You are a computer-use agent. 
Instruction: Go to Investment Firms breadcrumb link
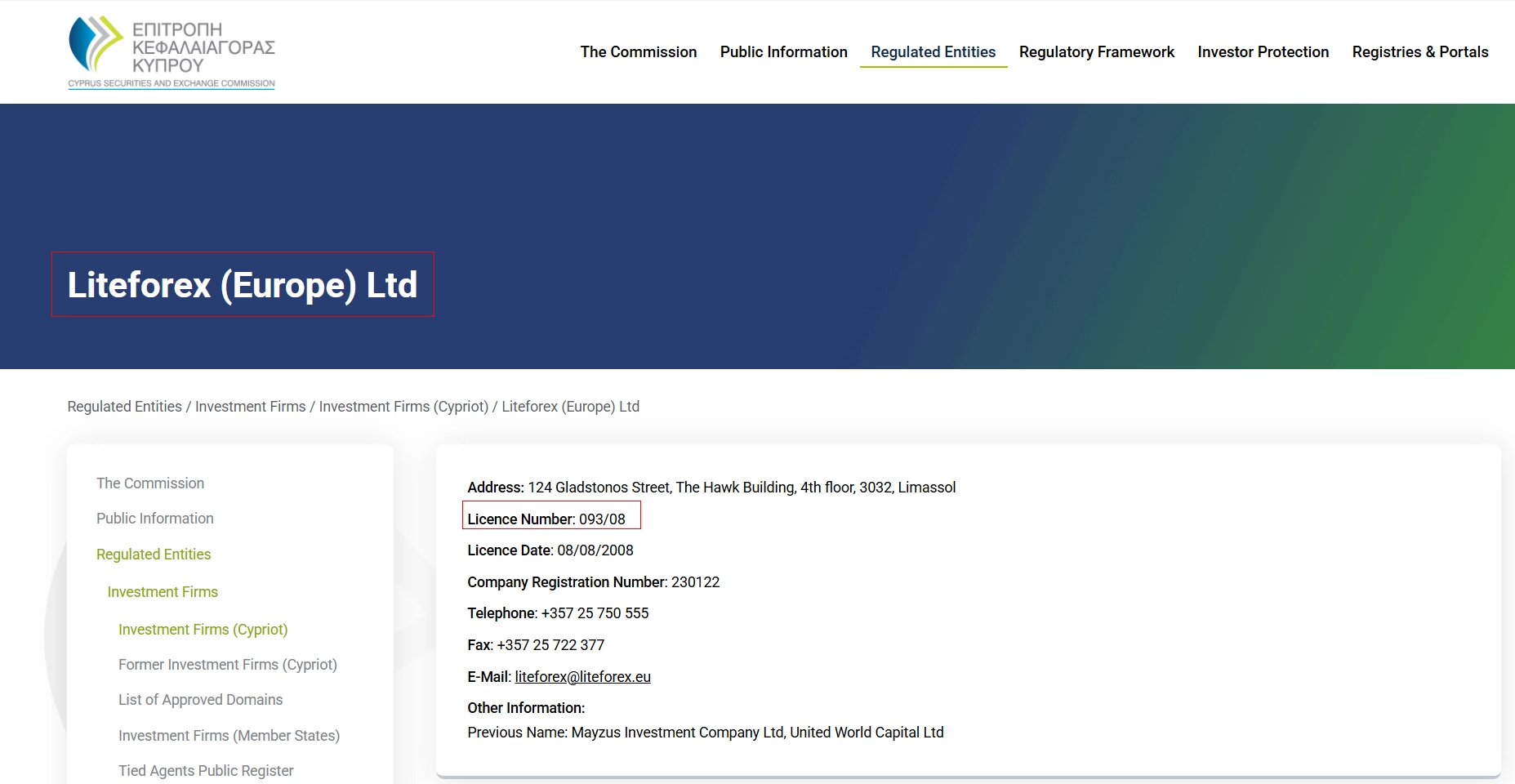click(251, 407)
